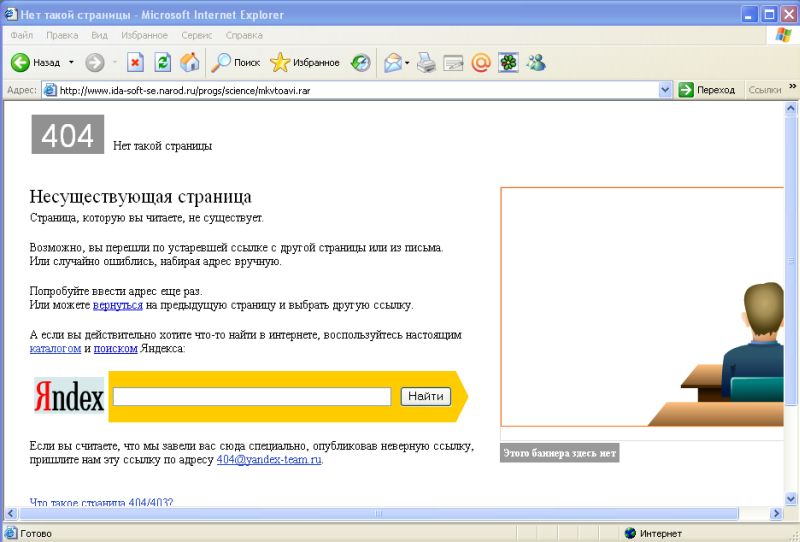
Task: Open the Messenger people toolbar icon
Action: (536, 63)
